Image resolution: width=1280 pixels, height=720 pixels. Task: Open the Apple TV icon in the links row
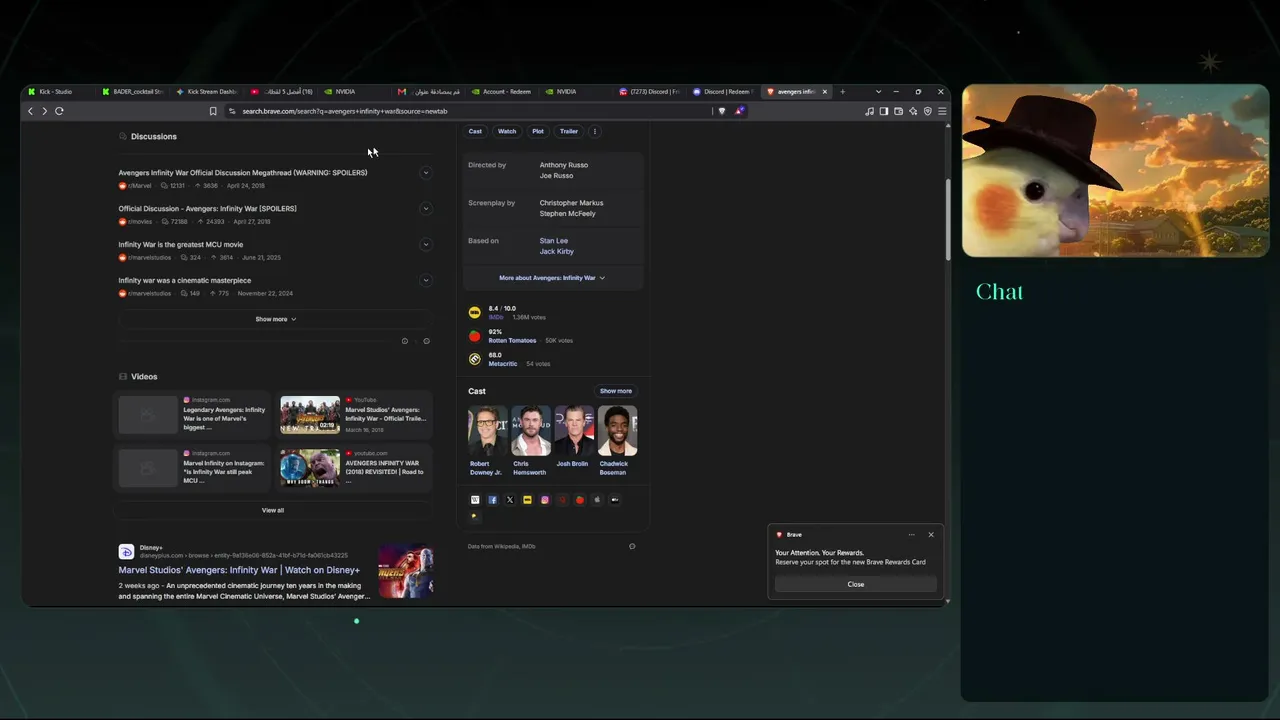614,500
